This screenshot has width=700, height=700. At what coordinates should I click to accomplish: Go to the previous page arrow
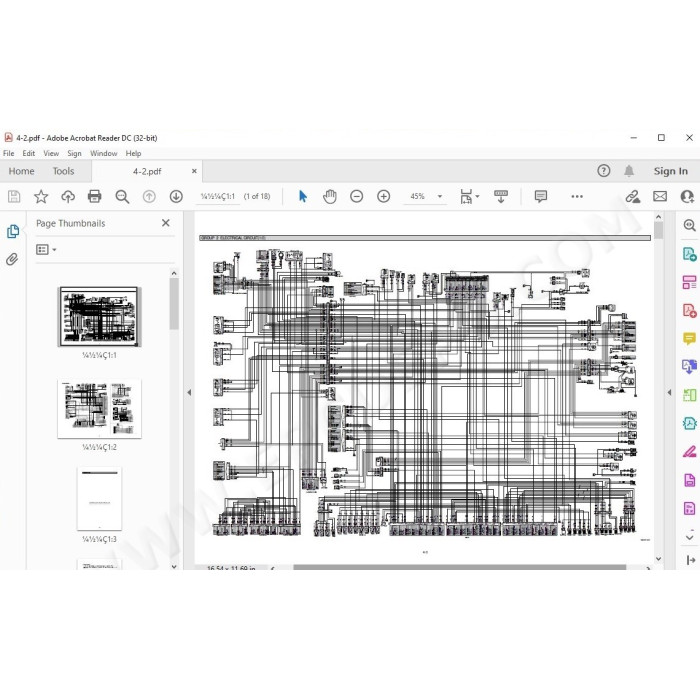[x=149, y=196]
